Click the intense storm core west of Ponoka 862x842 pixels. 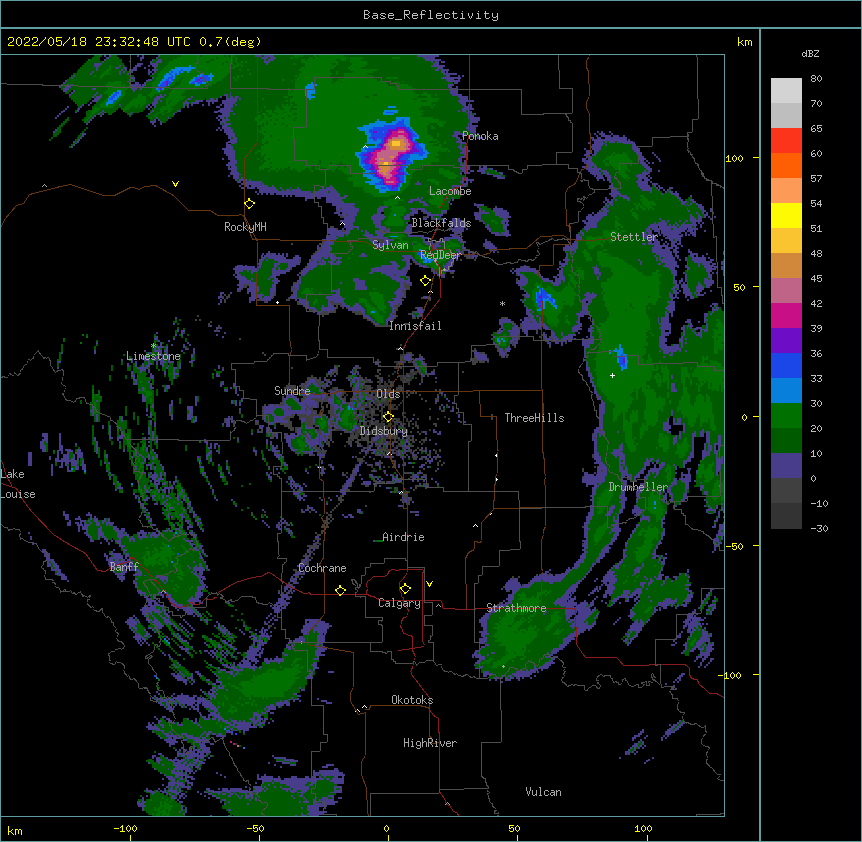[x=391, y=156]
